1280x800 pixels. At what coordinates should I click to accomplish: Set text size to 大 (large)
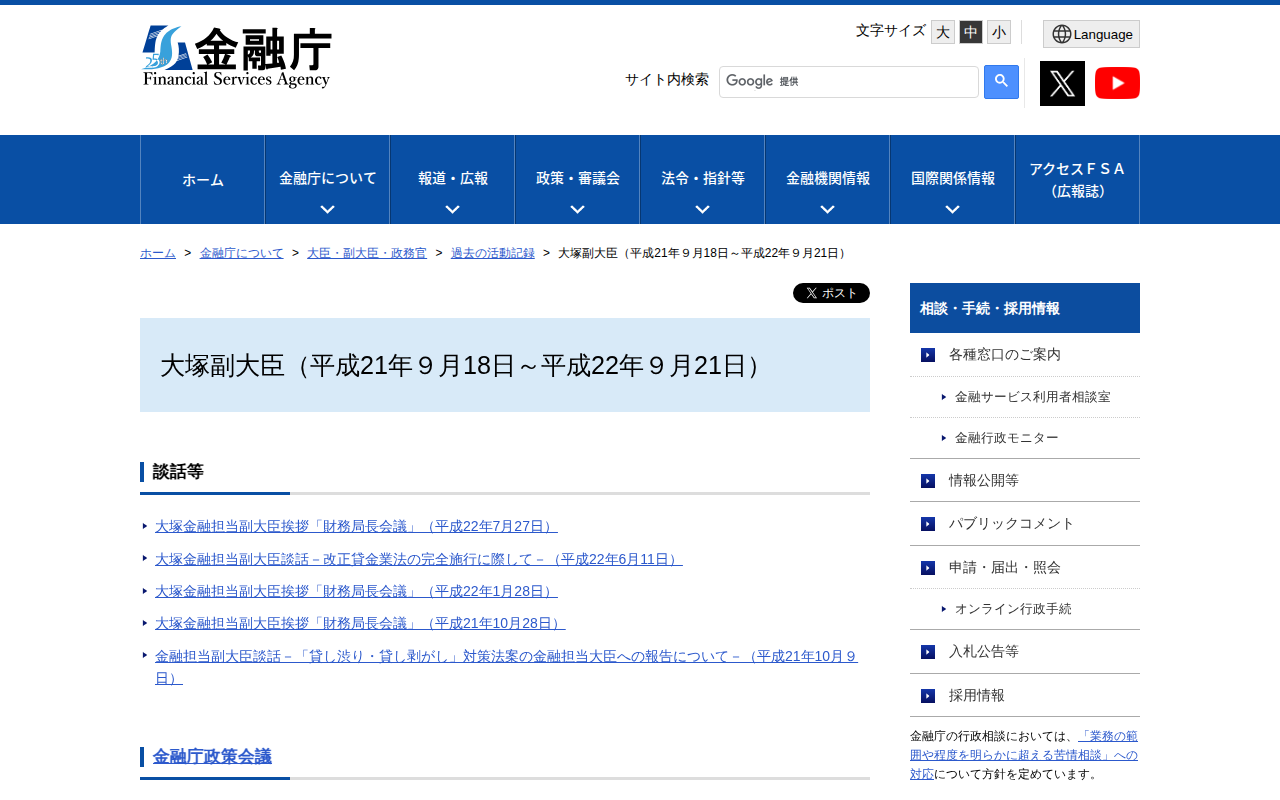pos(943,32)
